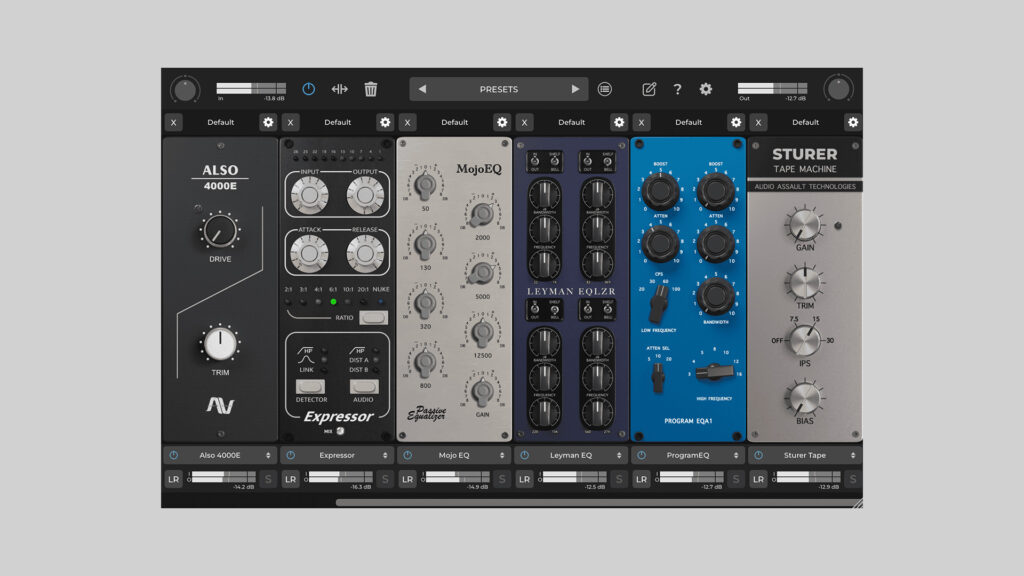Toggle power for Expressor slot

pos(291,455)
